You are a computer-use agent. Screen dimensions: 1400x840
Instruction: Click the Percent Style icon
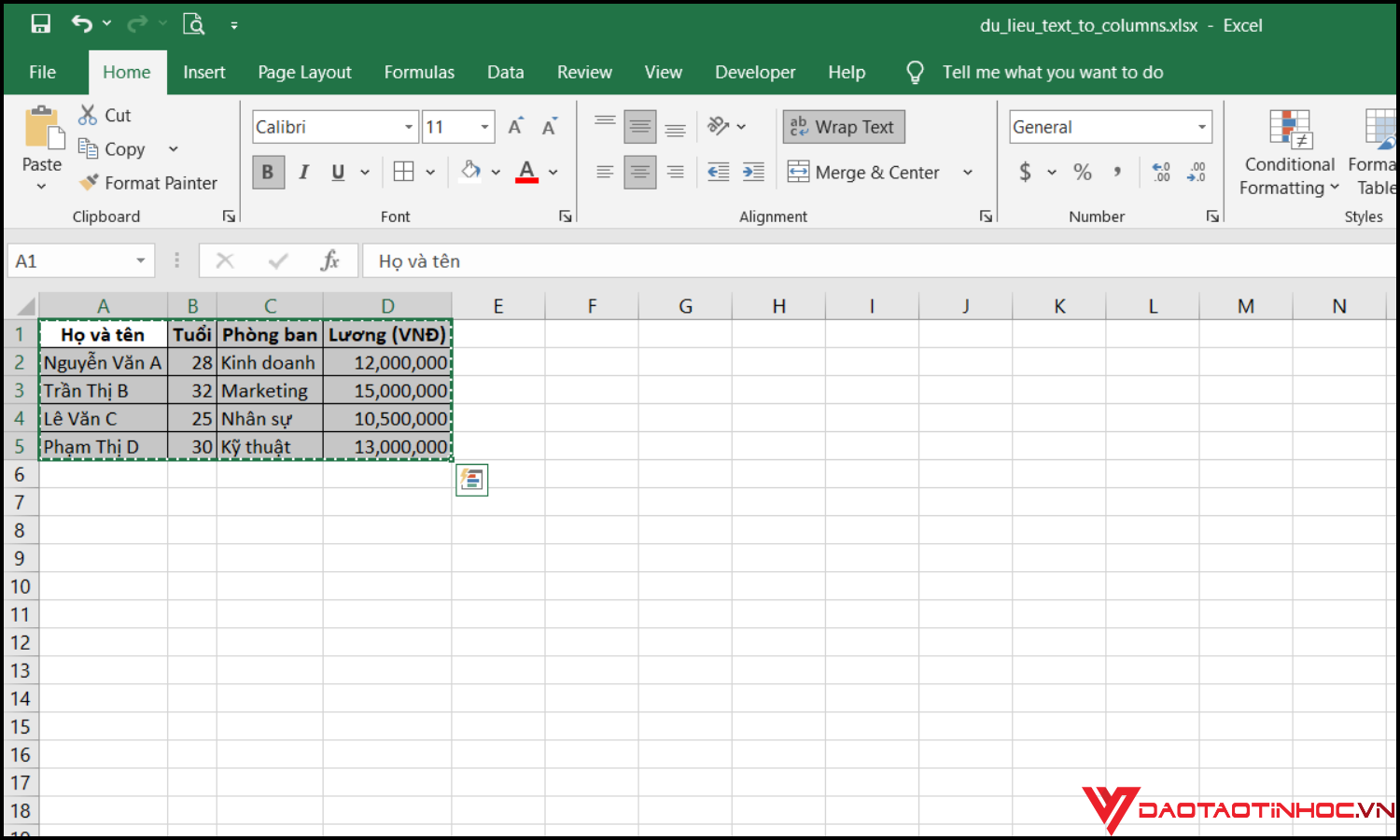click(1082, 172)
